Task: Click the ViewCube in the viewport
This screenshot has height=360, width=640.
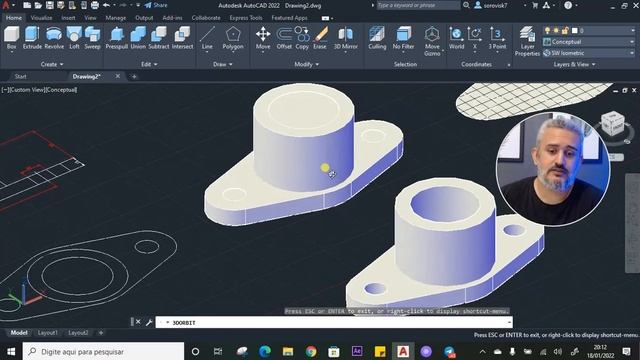Action: point(613,124)
